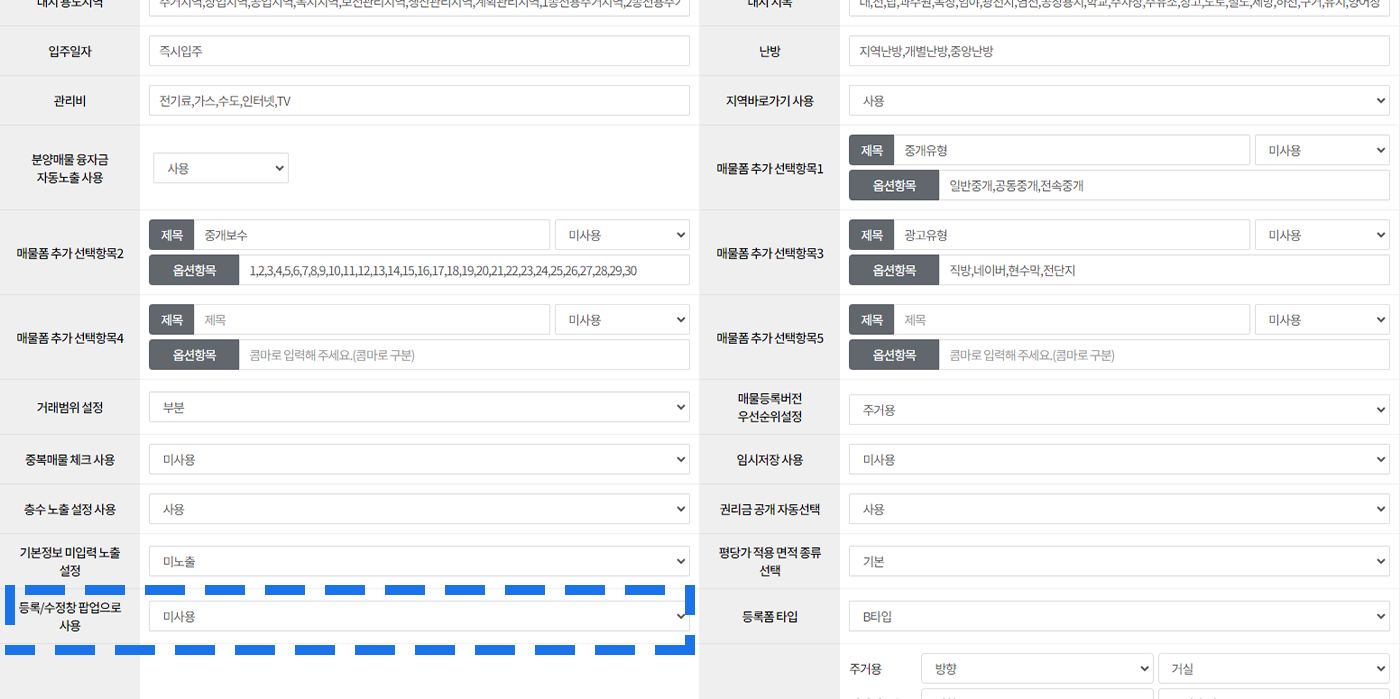Click the 관리비 text field
Screen dimensions: 1400x699
coord(419,101)
